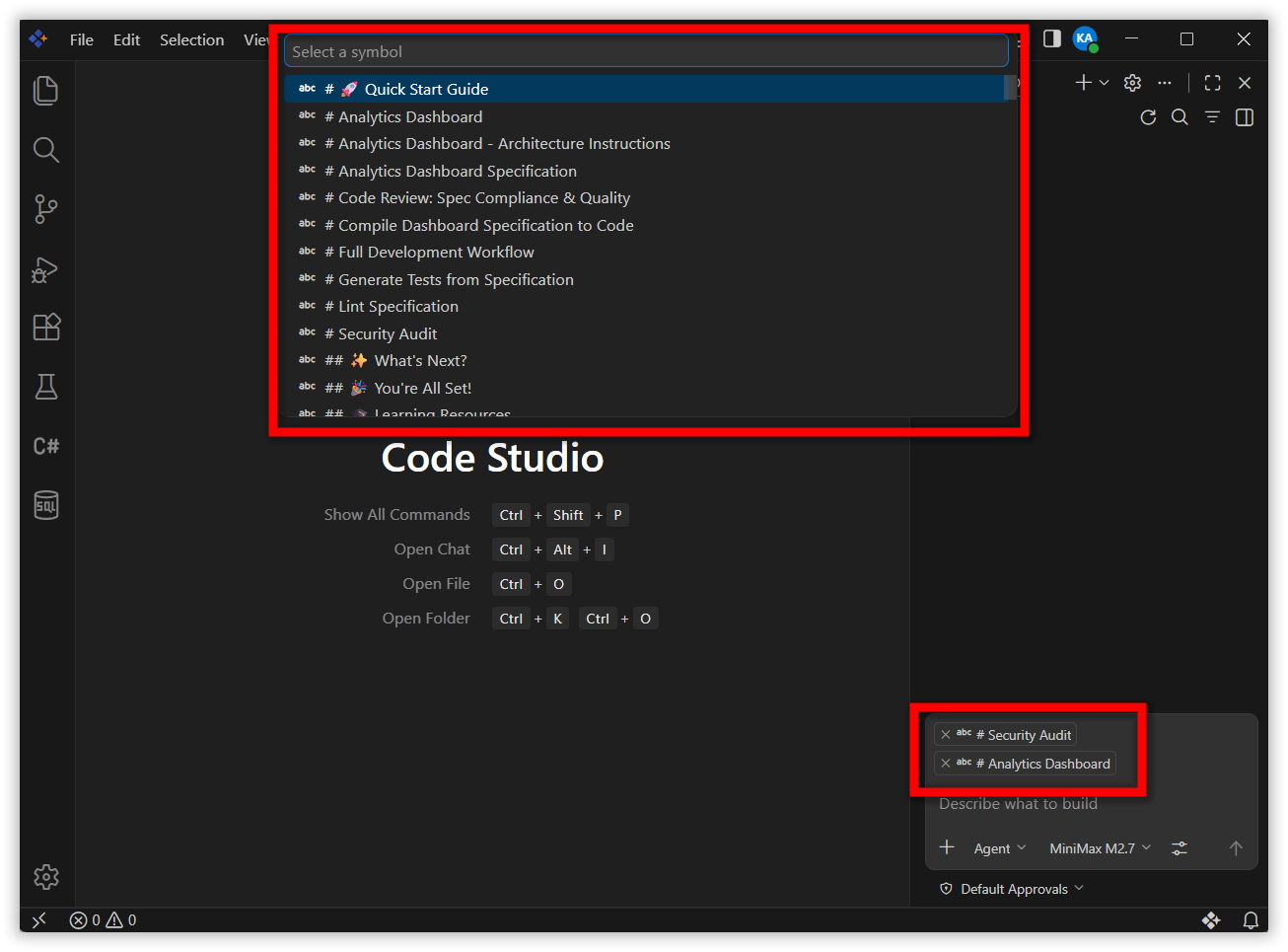This screenshot has width=1288, height=952.
Task: Click the Select a symbol input field
Action: [x=646, y=51]
